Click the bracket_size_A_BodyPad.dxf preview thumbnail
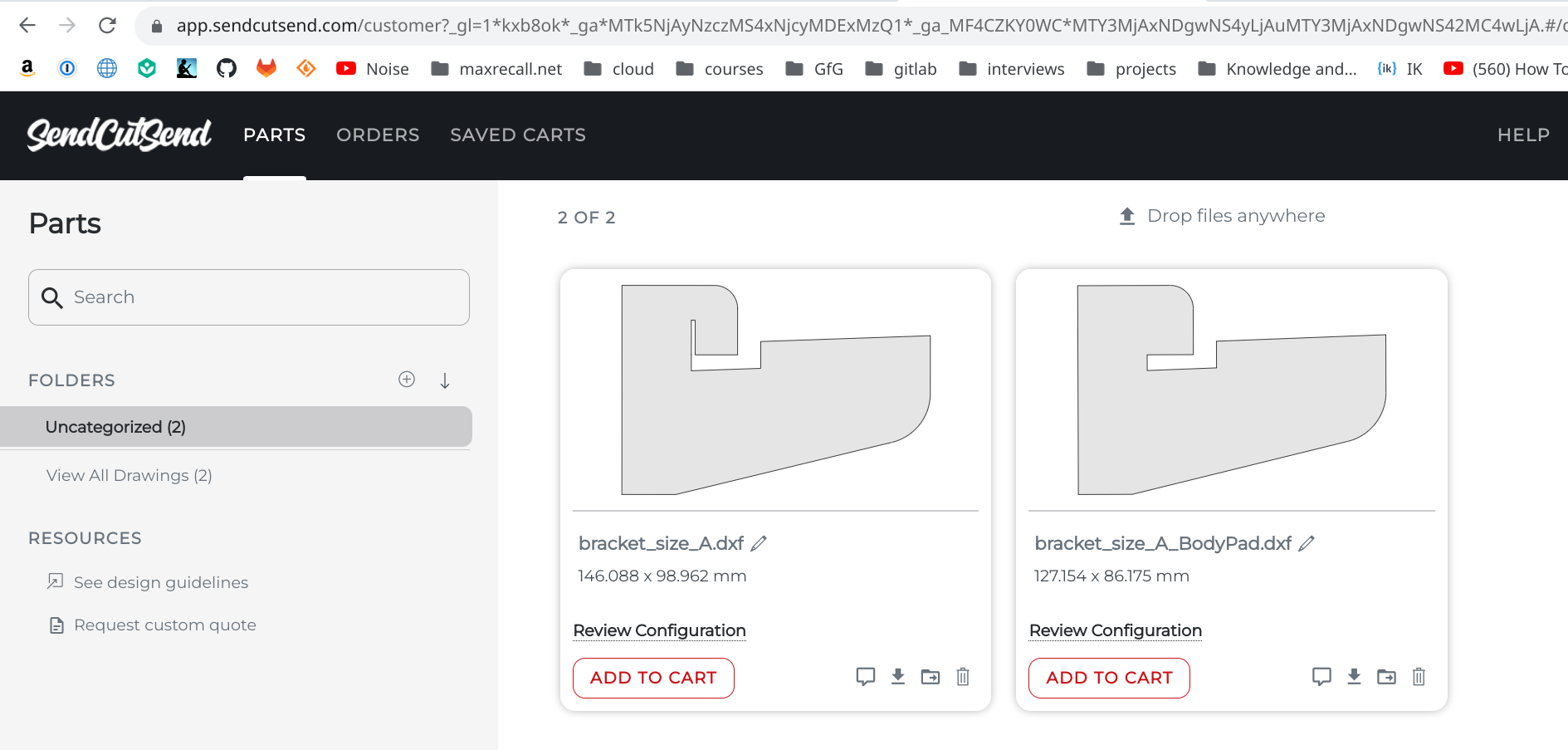 (1231, 390)
